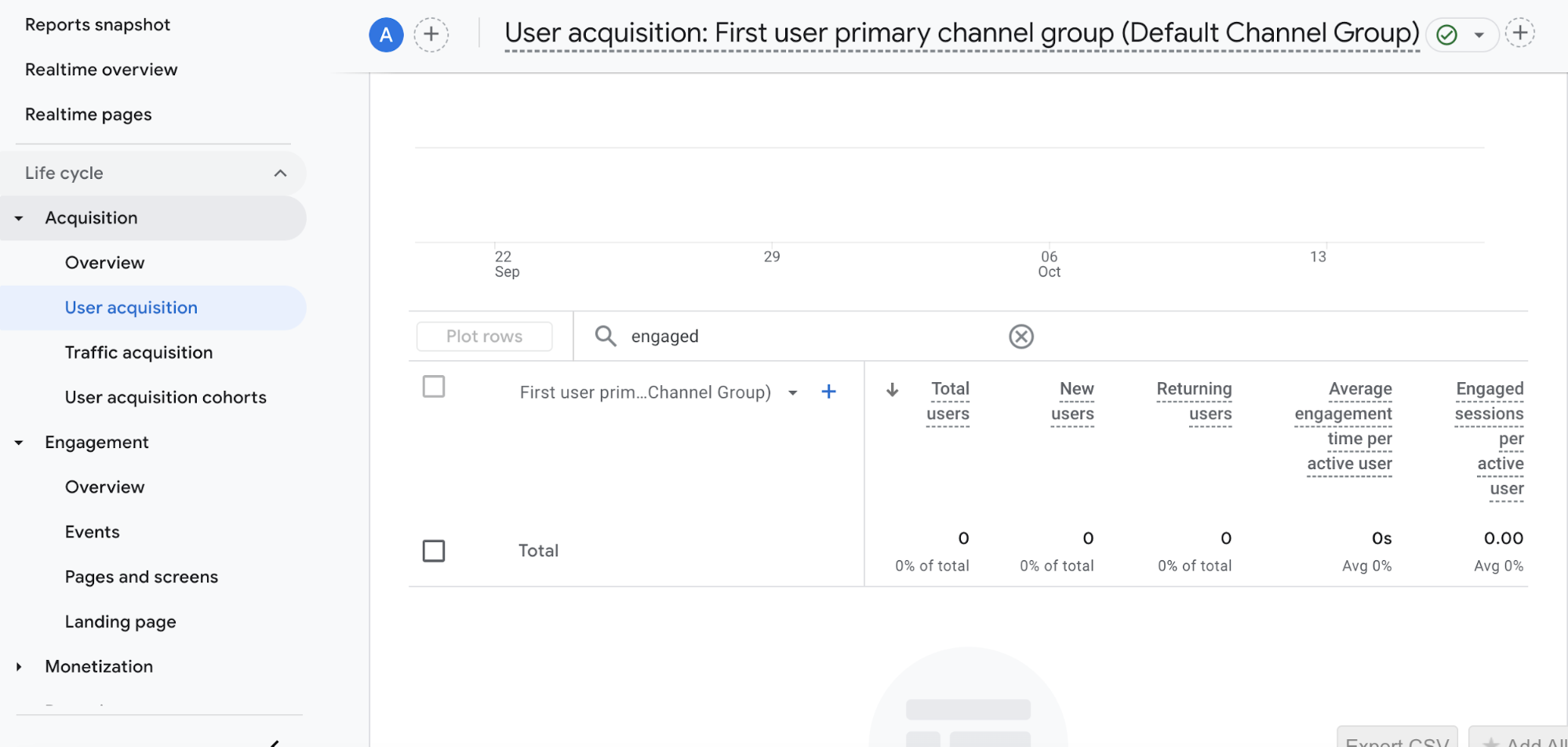
Task: Open Reports snapshot
Action: [x=97, y=24]
